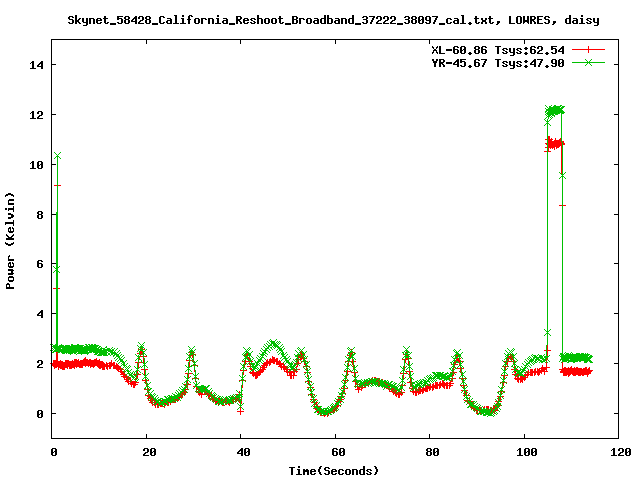Click the green line sample in the legend
The height and width of the screenshot is (480, 640).
pyautogui.click(x=588, y=62)
